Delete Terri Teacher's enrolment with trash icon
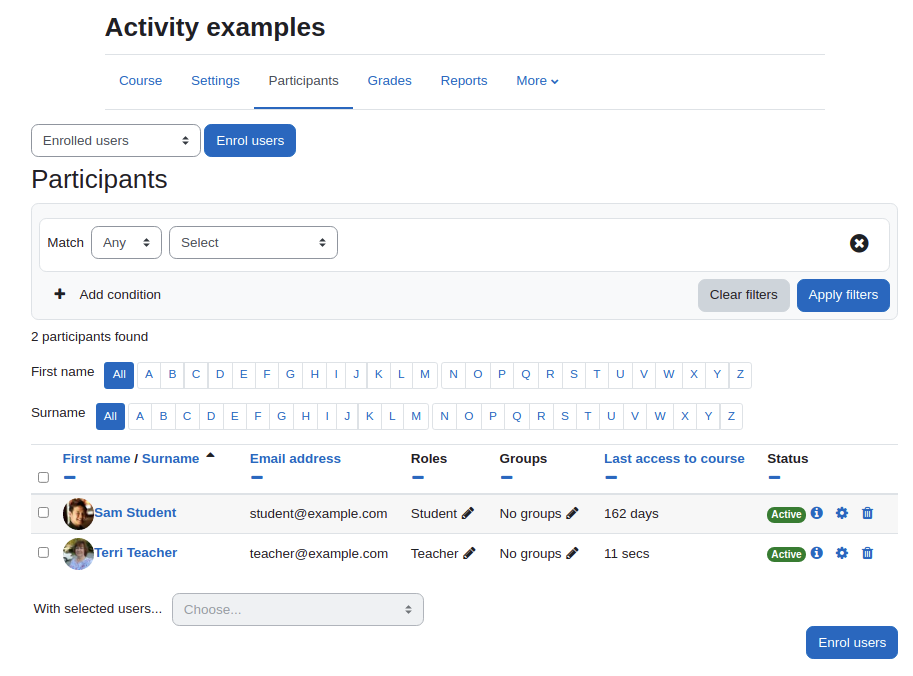This screenshot has height=676, width=913. click(868, 553)
